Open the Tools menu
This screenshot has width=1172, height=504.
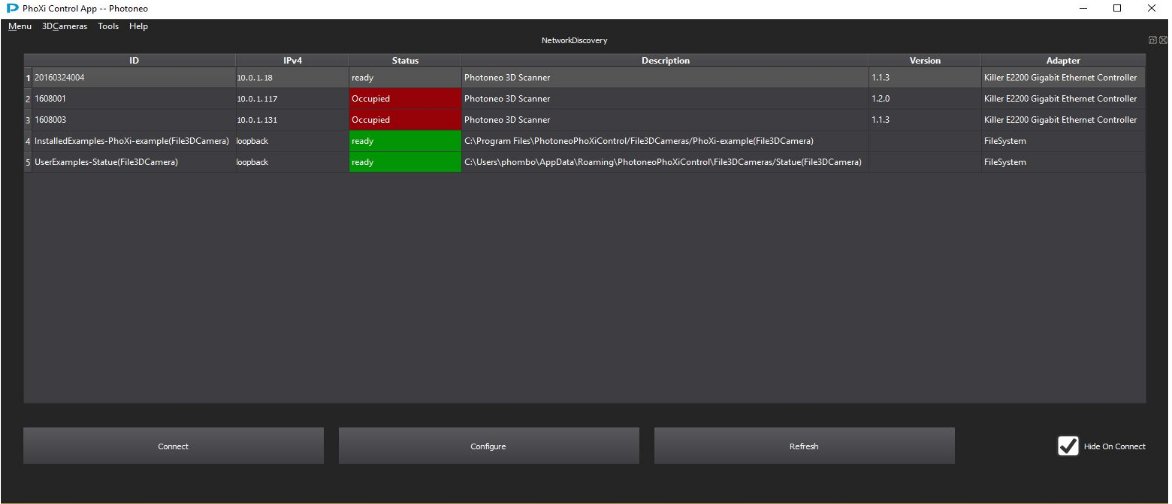click(108, 26)
